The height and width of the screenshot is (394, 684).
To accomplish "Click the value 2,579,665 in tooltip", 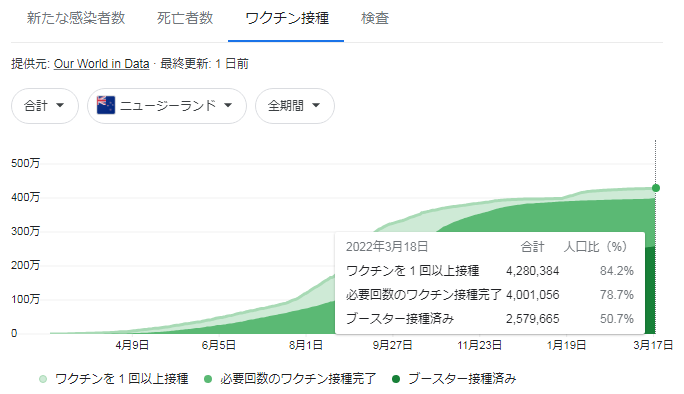I will pyautogui.click(x=532, y=319).
